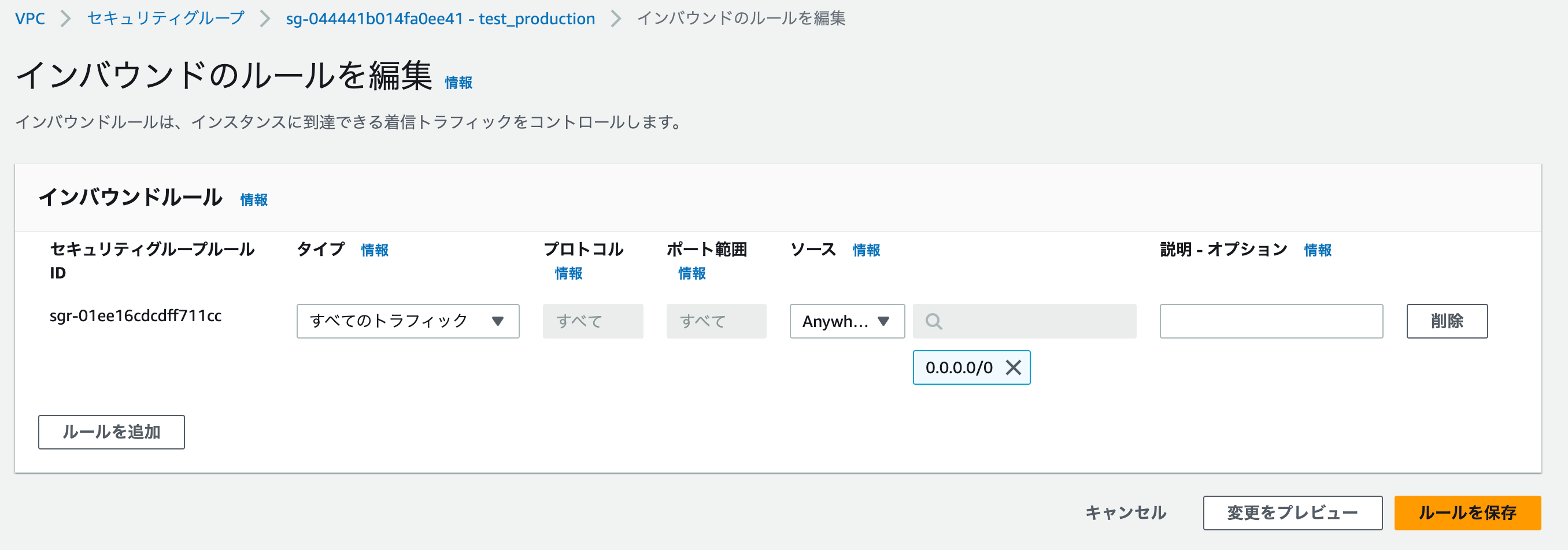
Task: Open the traffic type dropdown
Action: coord(407,321)
